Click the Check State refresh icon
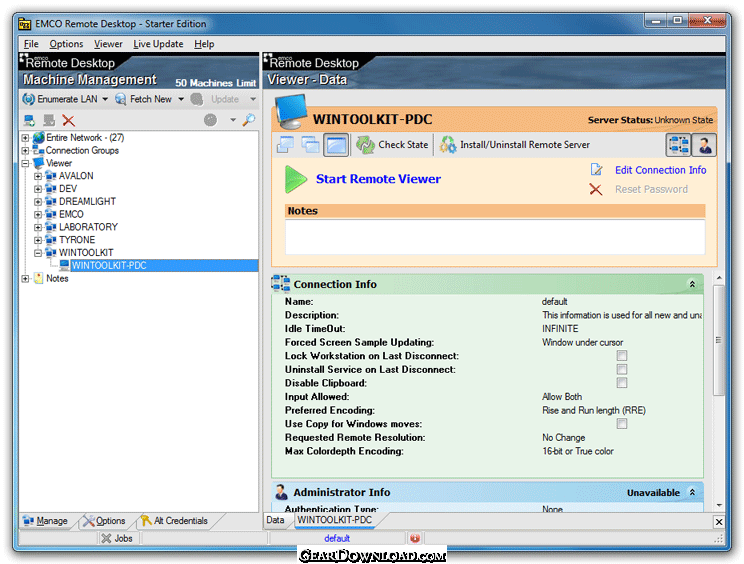Screen dimensions: 744x564 click(x=365, y=145)
